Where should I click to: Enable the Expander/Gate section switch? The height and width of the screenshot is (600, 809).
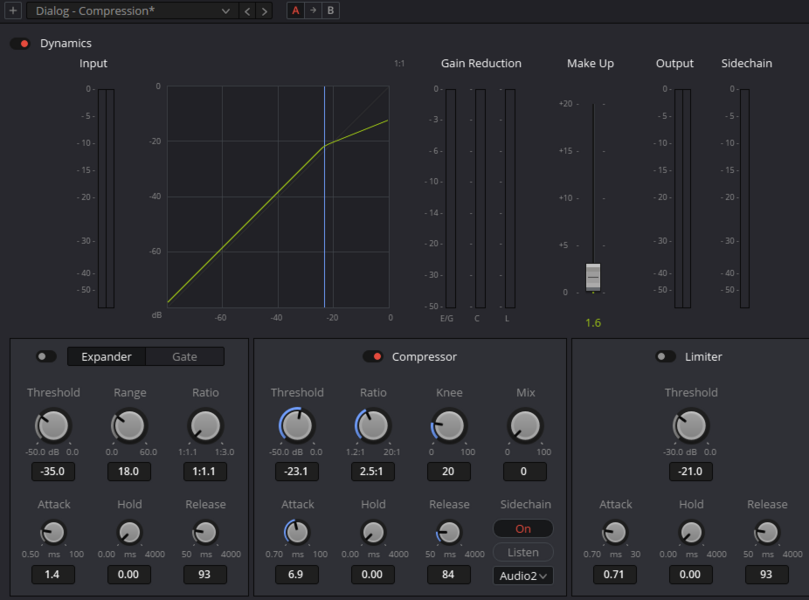click(46, 356)
